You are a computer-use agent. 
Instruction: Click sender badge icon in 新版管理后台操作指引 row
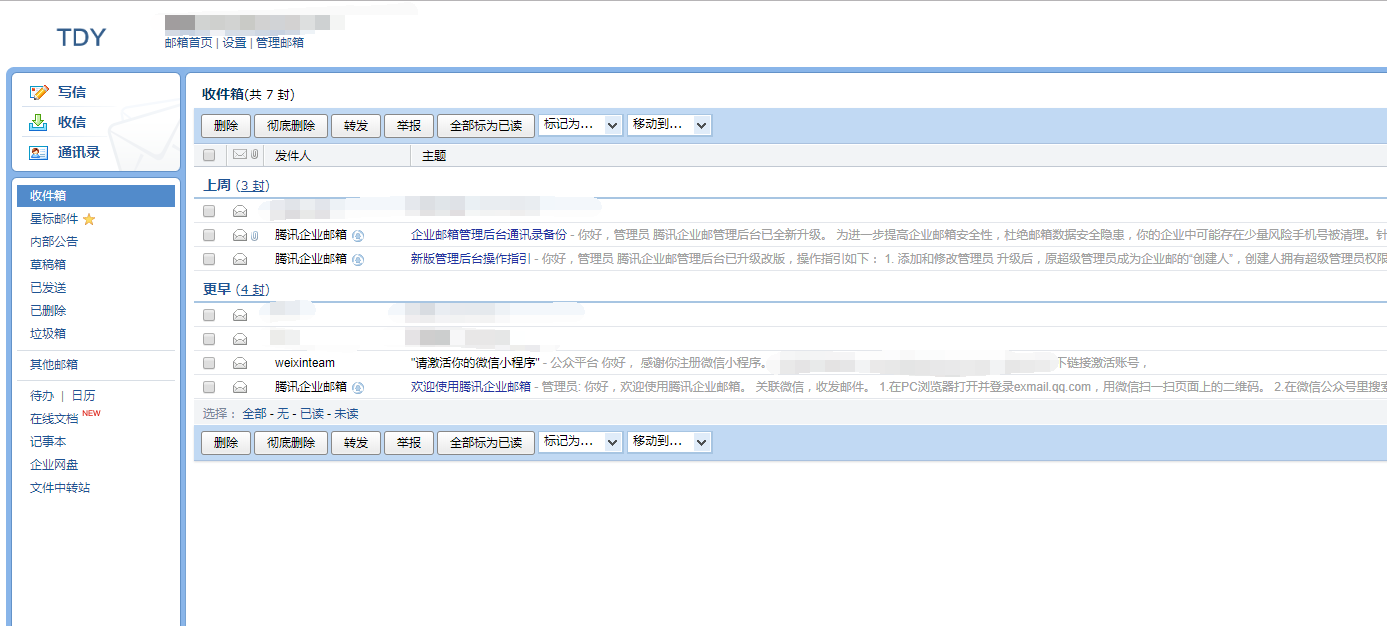358,259
